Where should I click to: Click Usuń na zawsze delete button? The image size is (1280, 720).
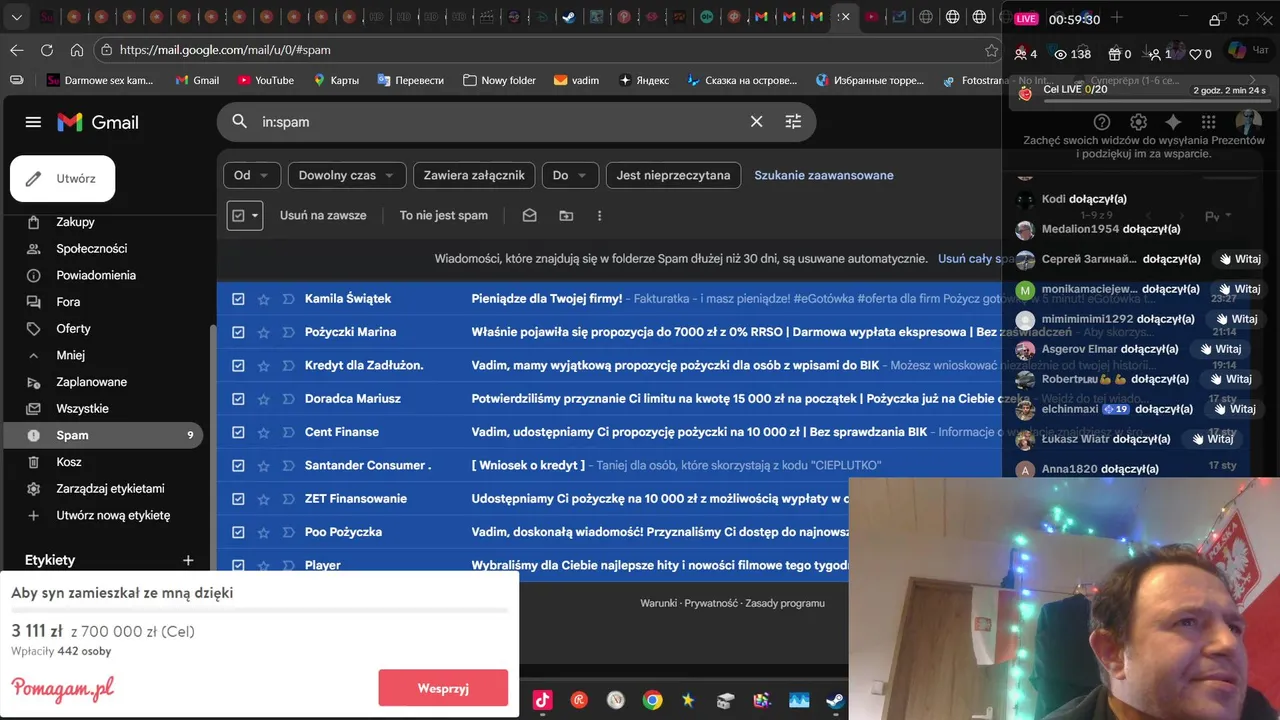[x=323, y=215]
